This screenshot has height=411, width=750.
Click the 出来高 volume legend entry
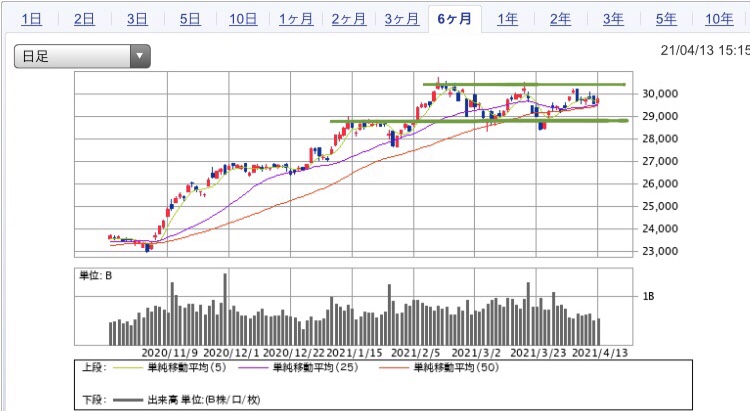coord(204,400)
